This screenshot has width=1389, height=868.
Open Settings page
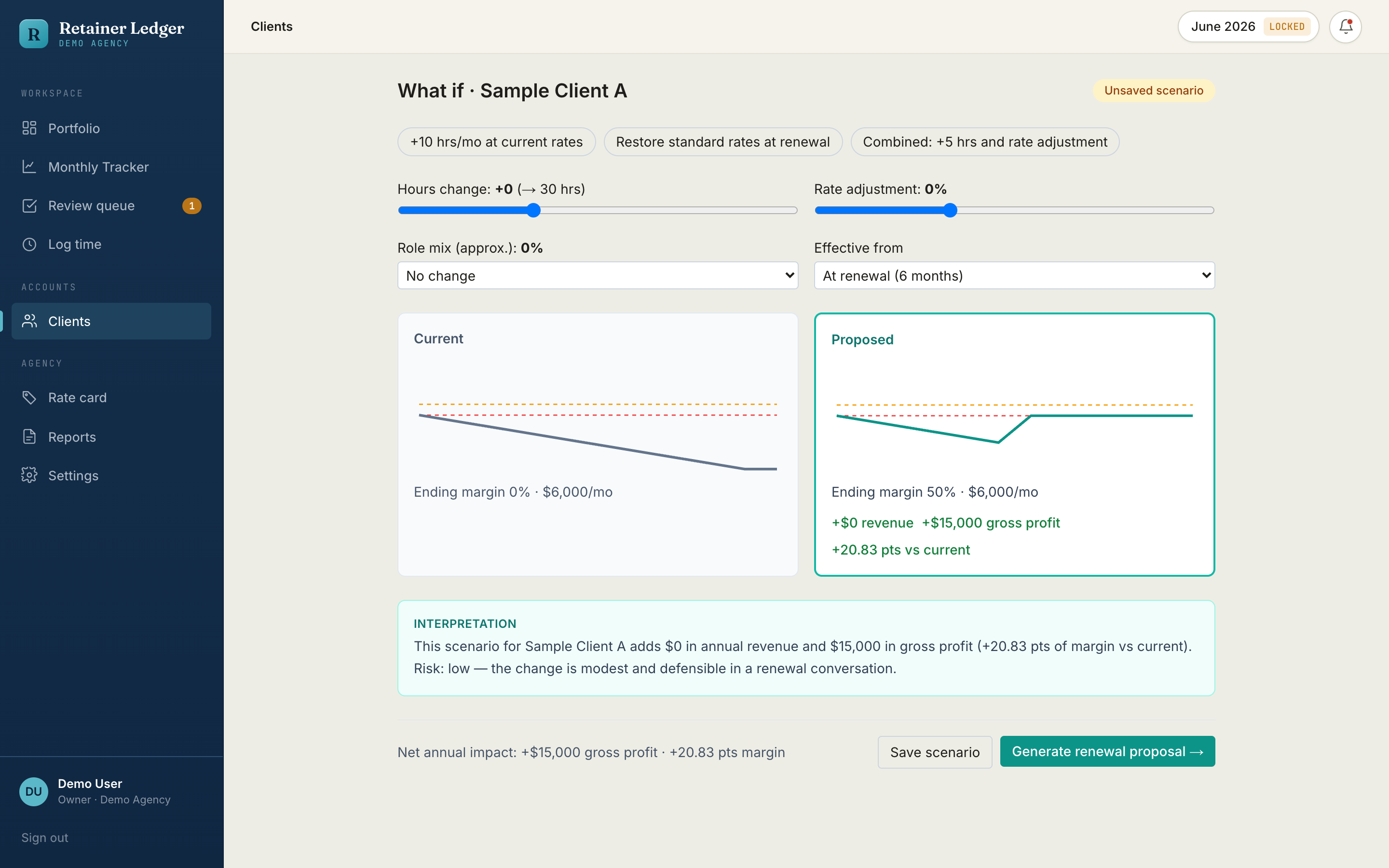click(x=111, y=475)
